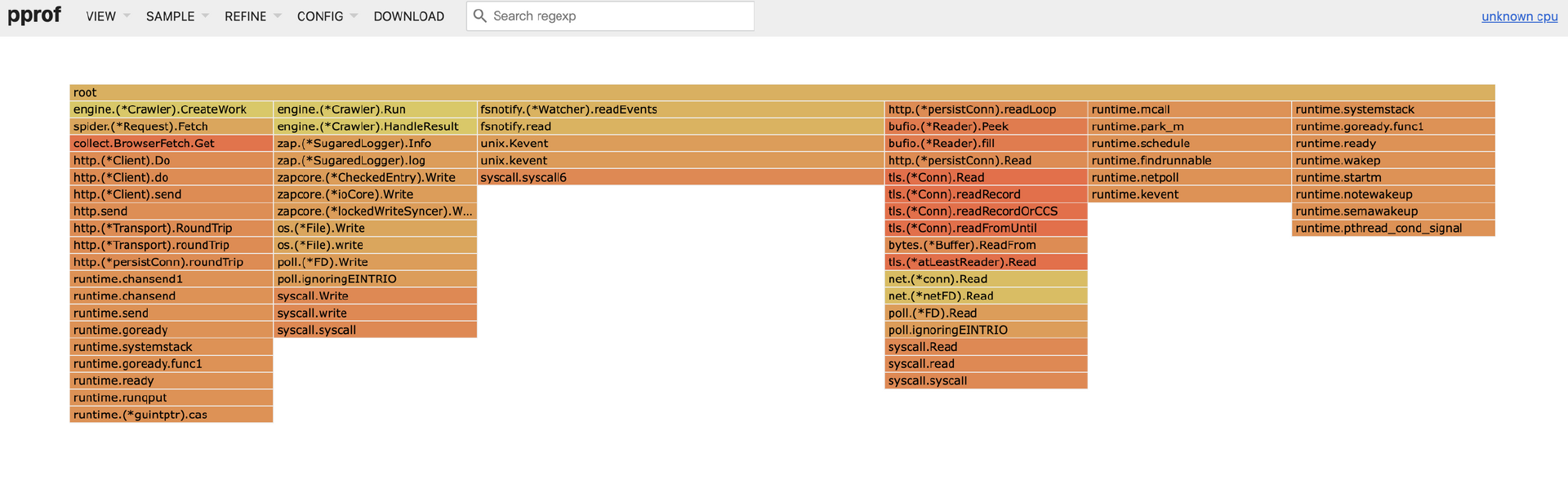The height and width of the screenshot is (502, 1568).
Task: Select the engine.(*Crawler).CreateWork frame
Action: click(171, 109)
